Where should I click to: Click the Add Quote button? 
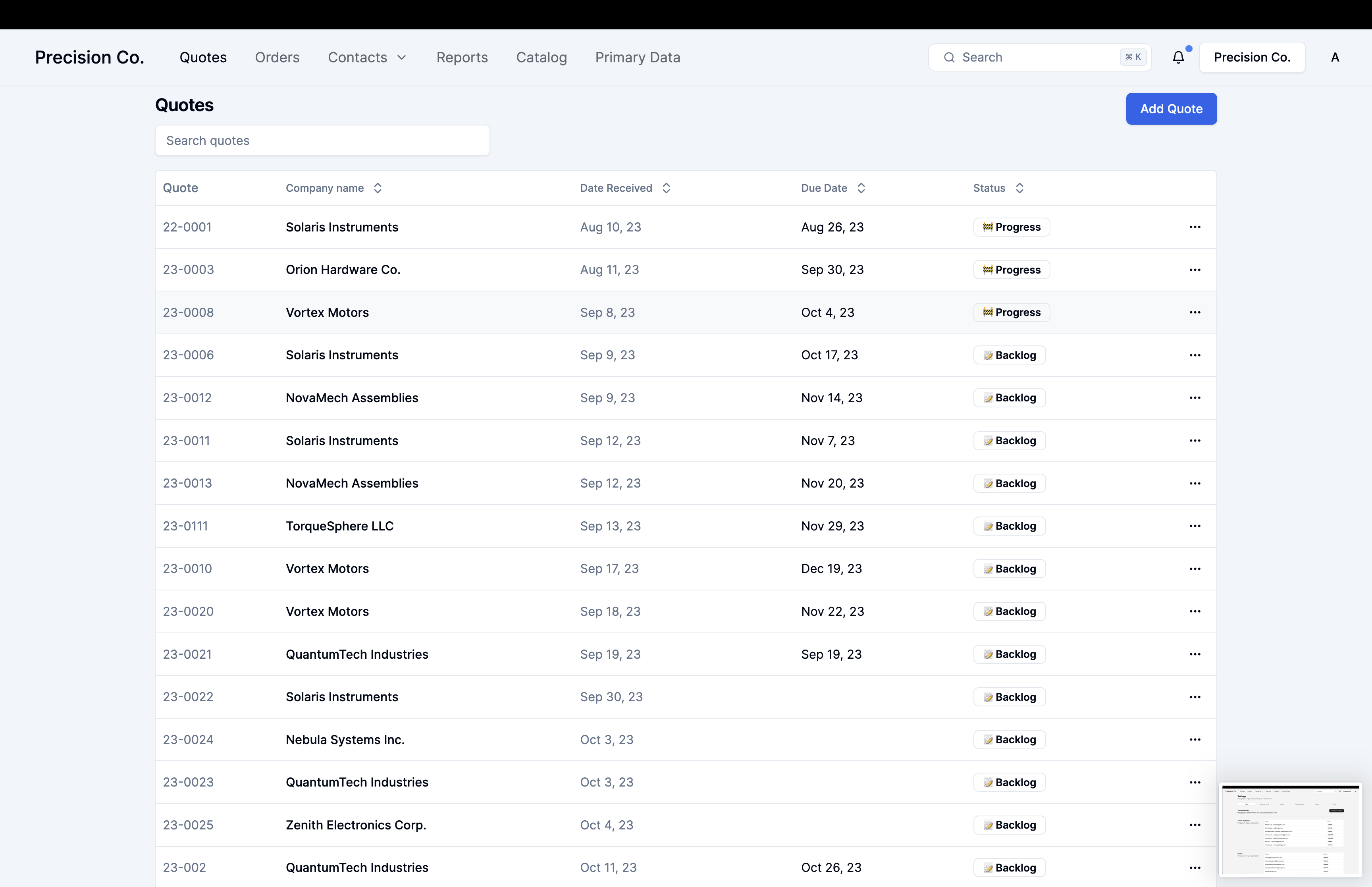[1170, 109]
